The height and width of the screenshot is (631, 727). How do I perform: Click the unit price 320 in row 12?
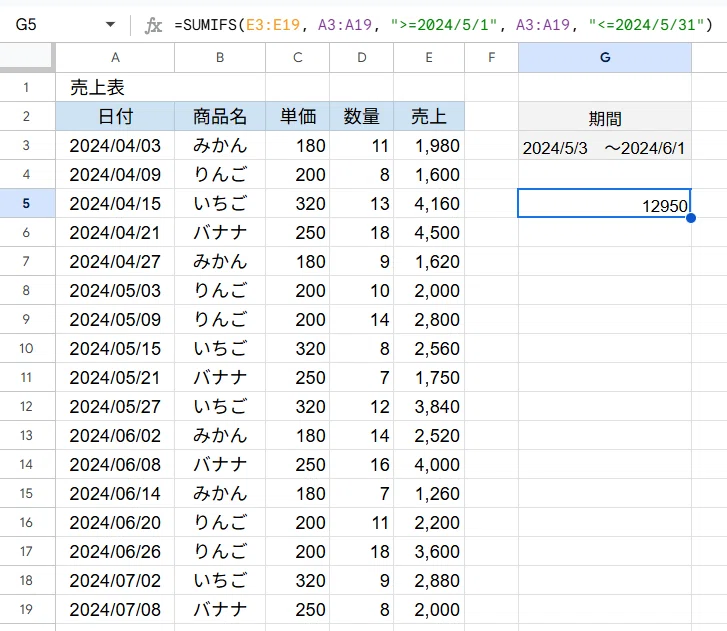(x=297, y=406)
